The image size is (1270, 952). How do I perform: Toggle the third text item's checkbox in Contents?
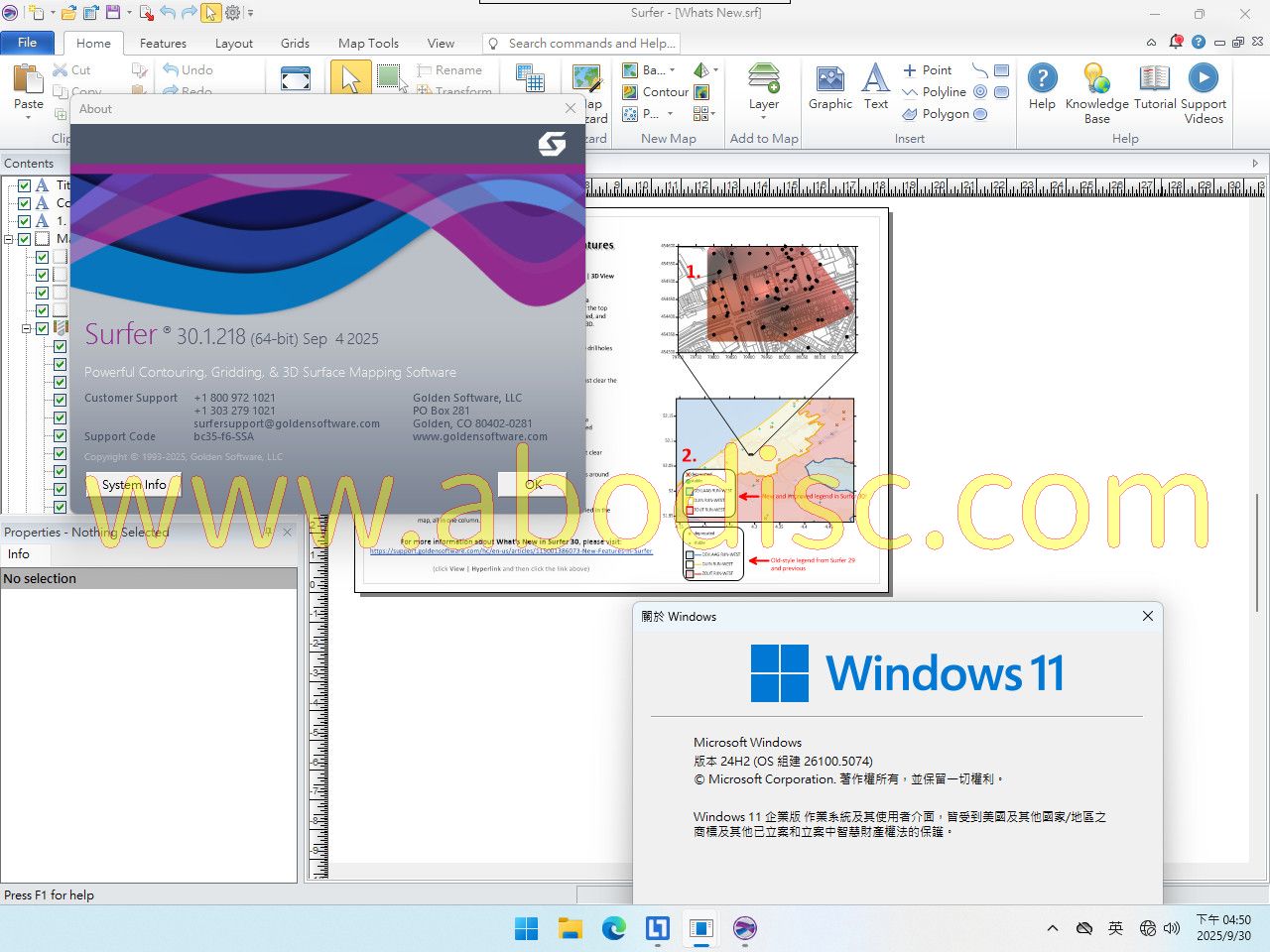[x=25, y=221]
